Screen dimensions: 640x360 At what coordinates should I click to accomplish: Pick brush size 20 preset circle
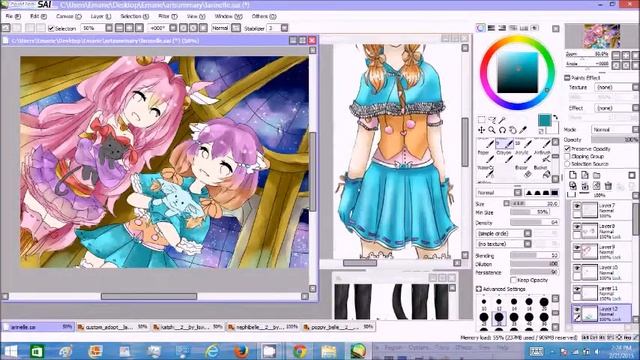point(544,302)
